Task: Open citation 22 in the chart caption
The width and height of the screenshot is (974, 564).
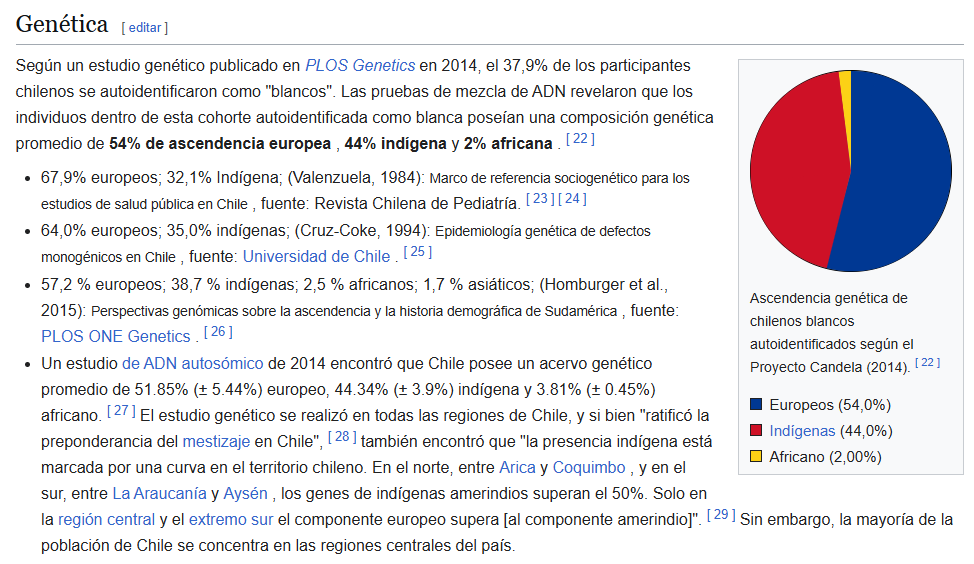Action: (x=927, y=362)
